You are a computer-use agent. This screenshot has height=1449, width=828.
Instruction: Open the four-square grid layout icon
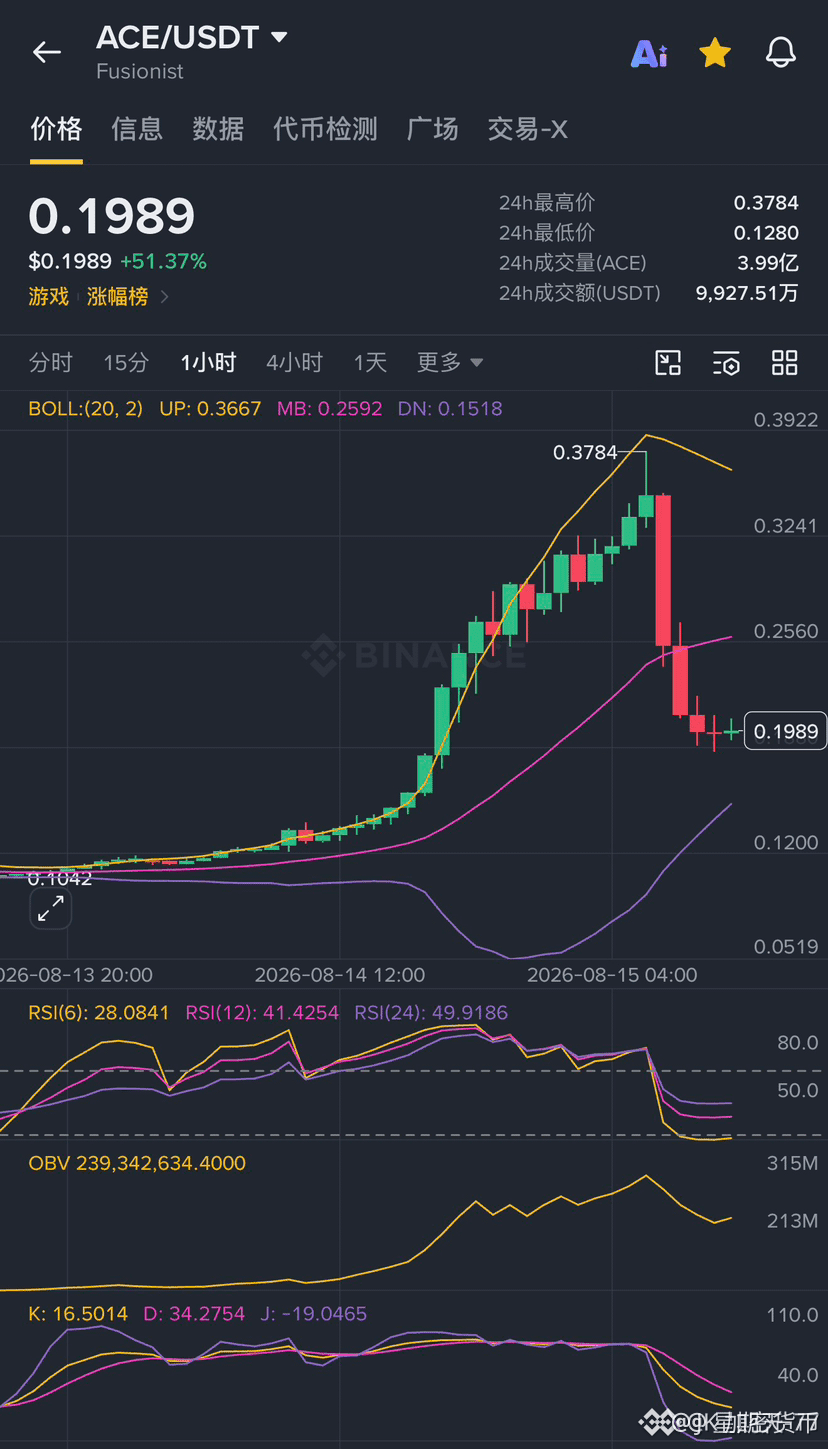(x=785, y=363)
